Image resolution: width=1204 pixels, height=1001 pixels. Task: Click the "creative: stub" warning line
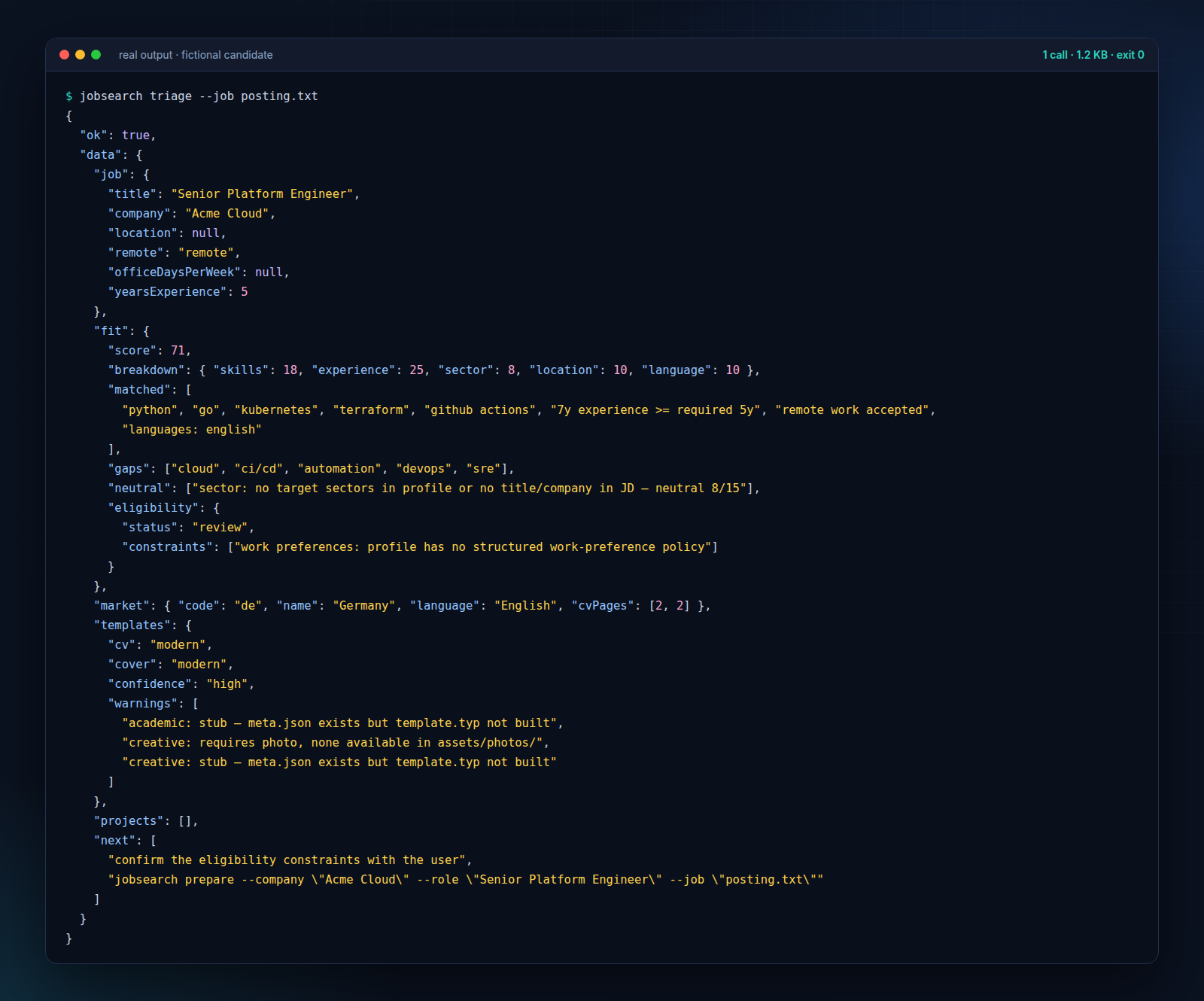pyautogui.click(x=339, y=762)
